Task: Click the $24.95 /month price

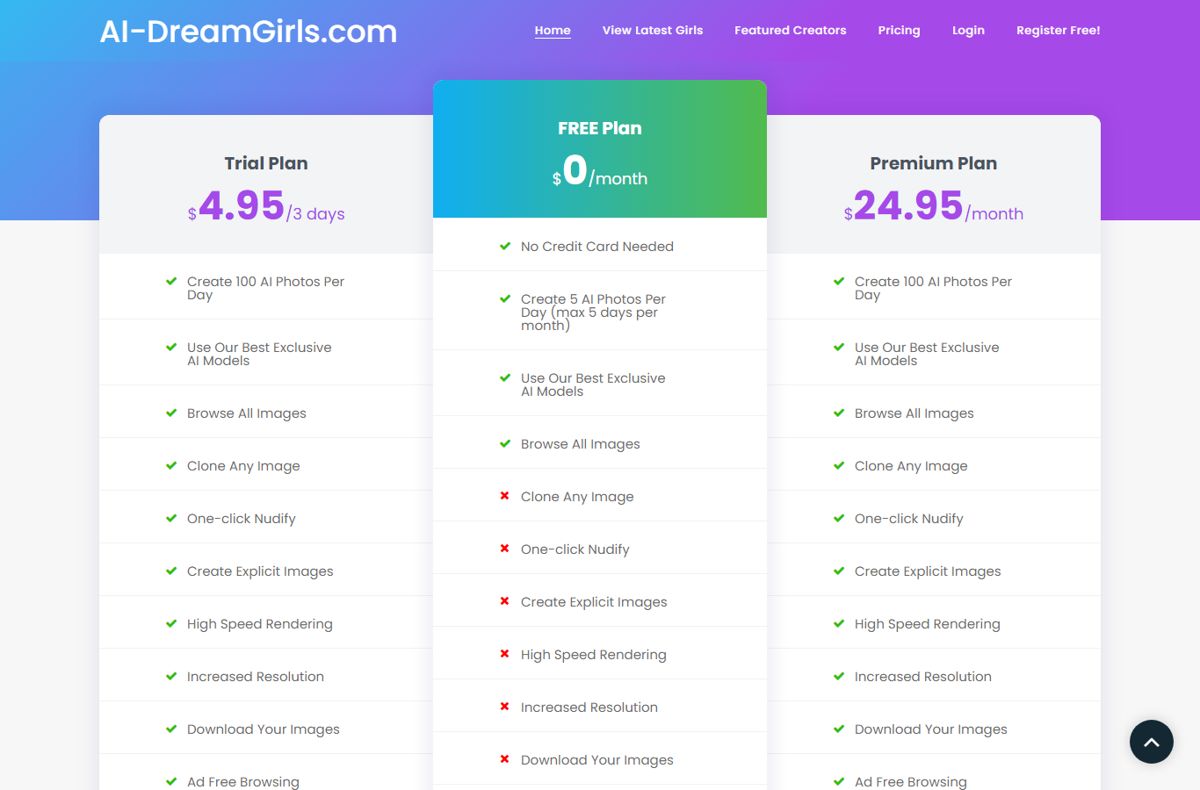Action: click(934, 207)
